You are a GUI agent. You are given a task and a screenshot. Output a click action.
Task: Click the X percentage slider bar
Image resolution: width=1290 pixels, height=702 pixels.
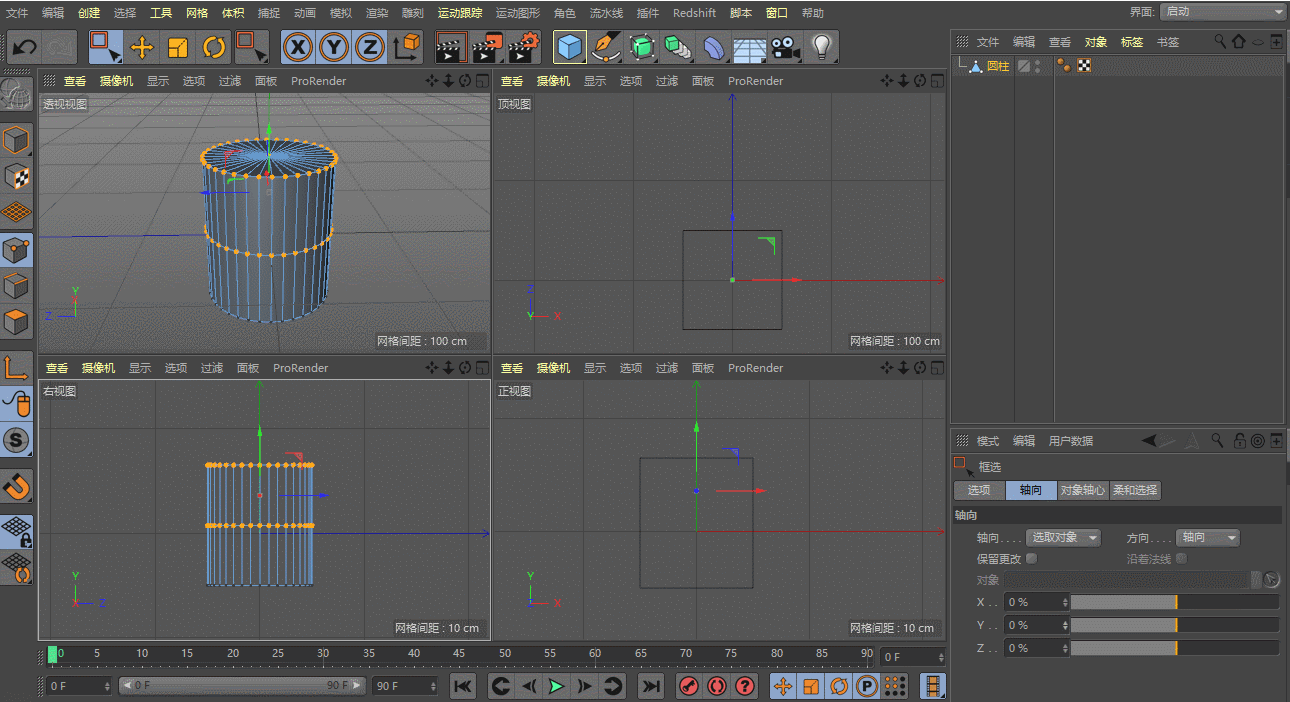[x=1174, y=602]
